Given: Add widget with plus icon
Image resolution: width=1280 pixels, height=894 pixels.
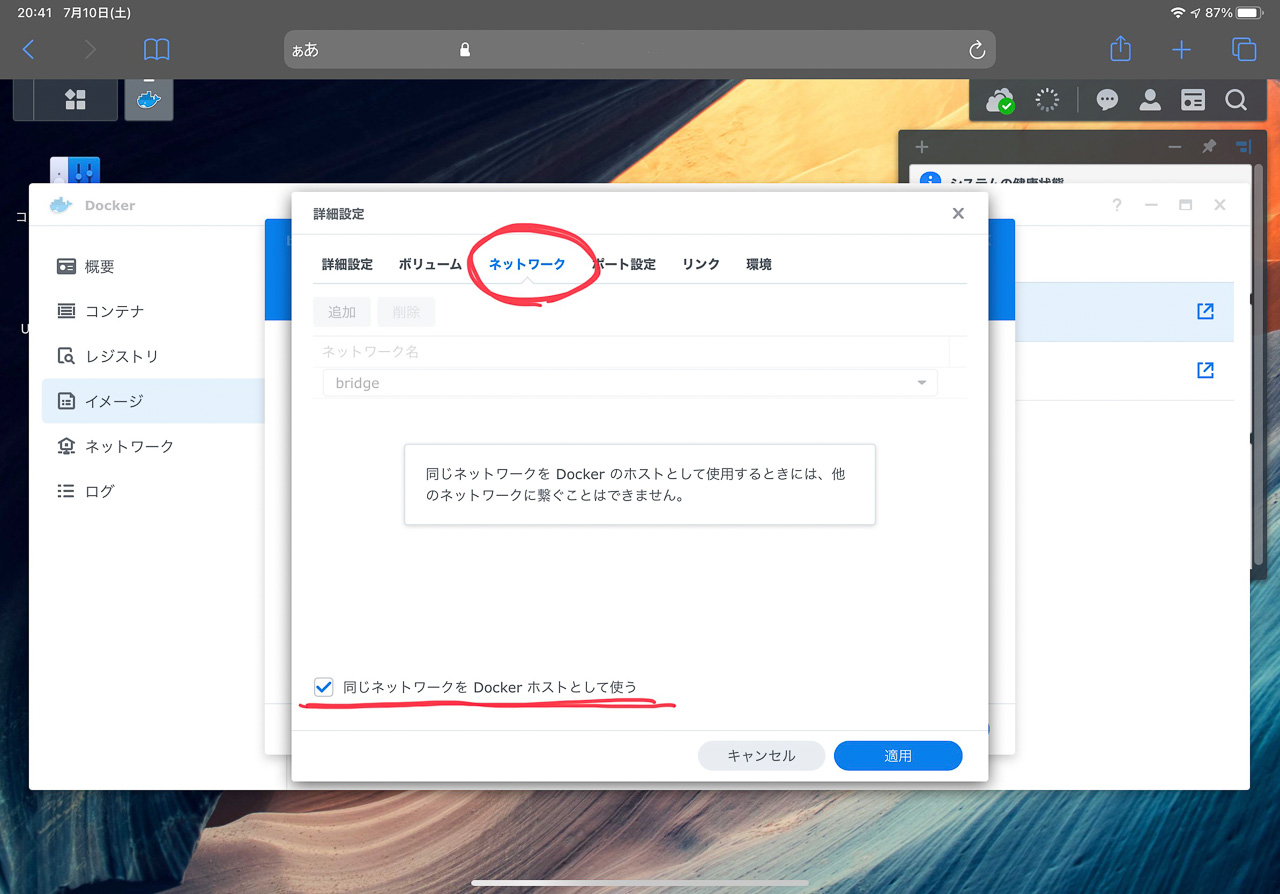Looking at the screenshot, I should (922, 147).
